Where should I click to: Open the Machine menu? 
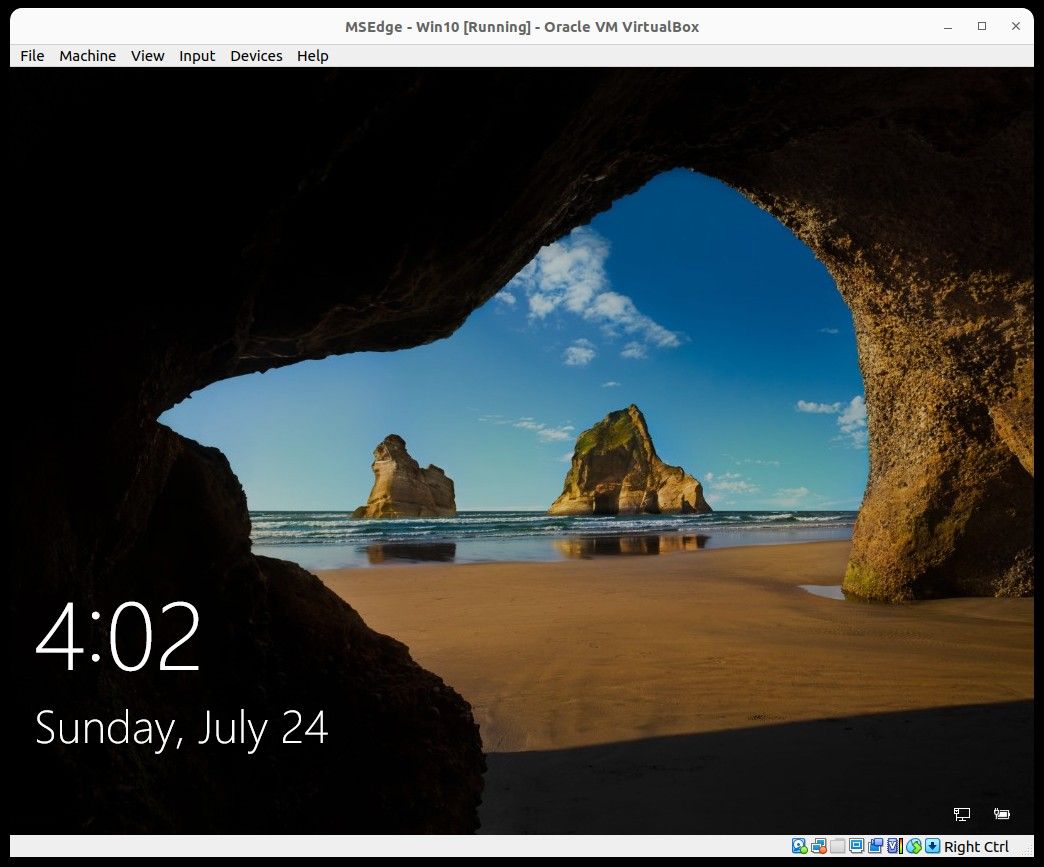coord(87,56)
